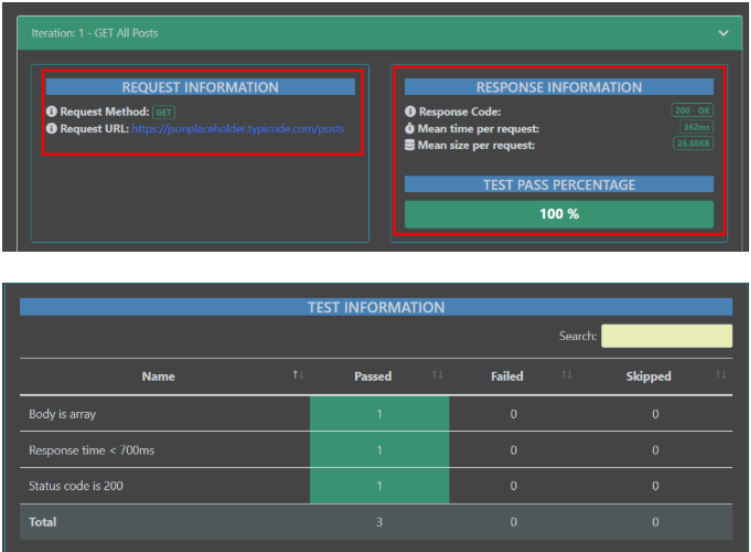Click the 200 OK response code badge
751x552 pixels.
[692, 111]
